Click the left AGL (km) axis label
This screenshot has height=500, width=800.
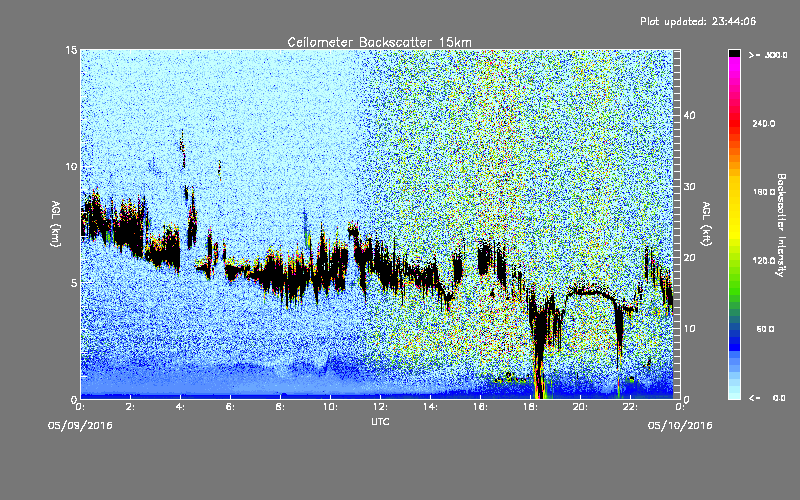pos(56,223)
